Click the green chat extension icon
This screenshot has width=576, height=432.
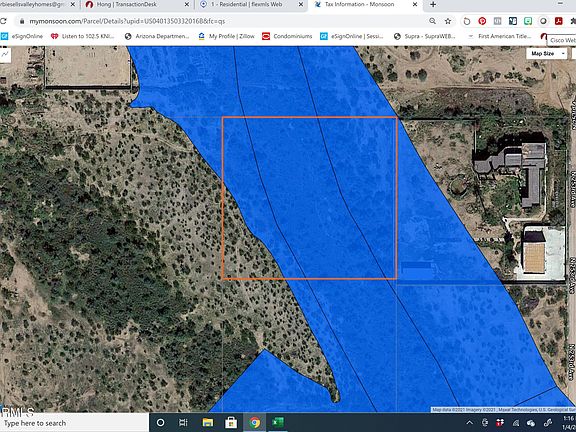(528, 21)
